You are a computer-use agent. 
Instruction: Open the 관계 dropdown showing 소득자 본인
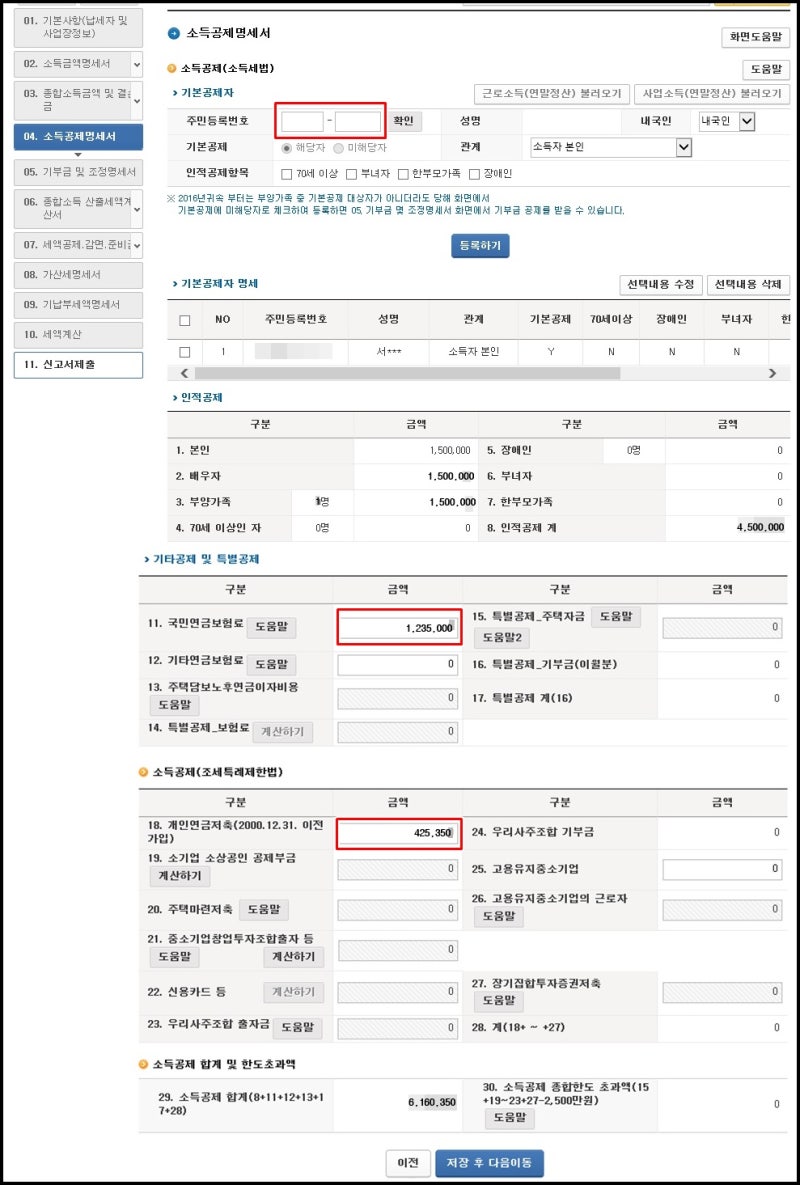click(611, 147)
